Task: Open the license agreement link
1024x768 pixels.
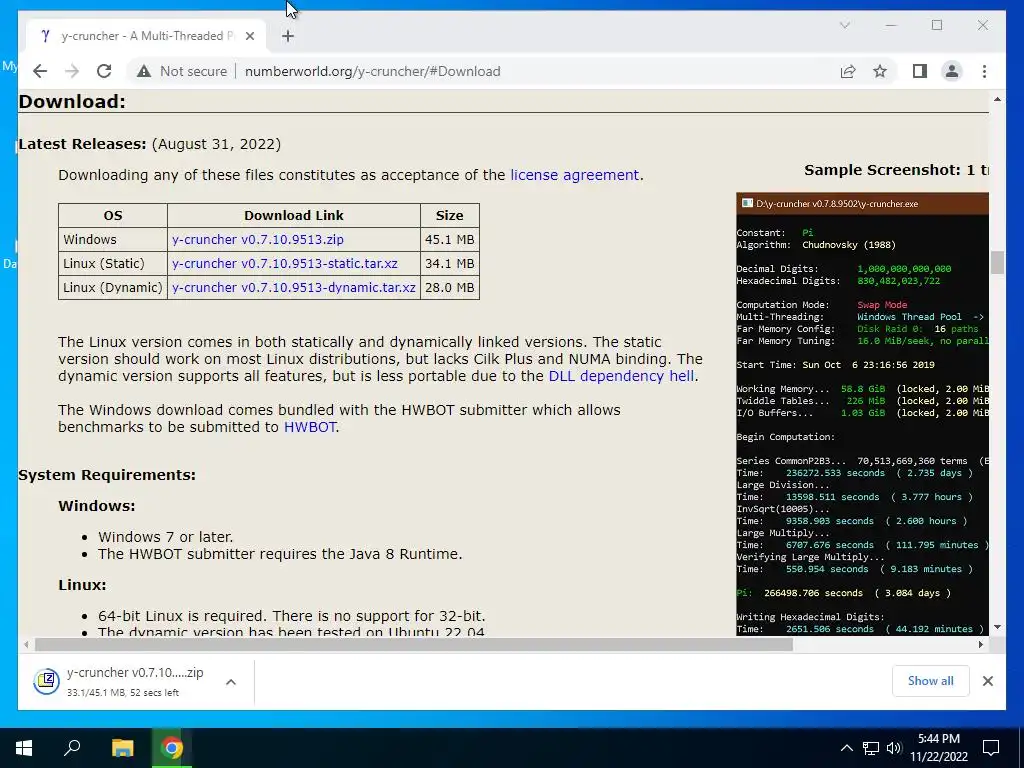Action: [x=575, y=175]
